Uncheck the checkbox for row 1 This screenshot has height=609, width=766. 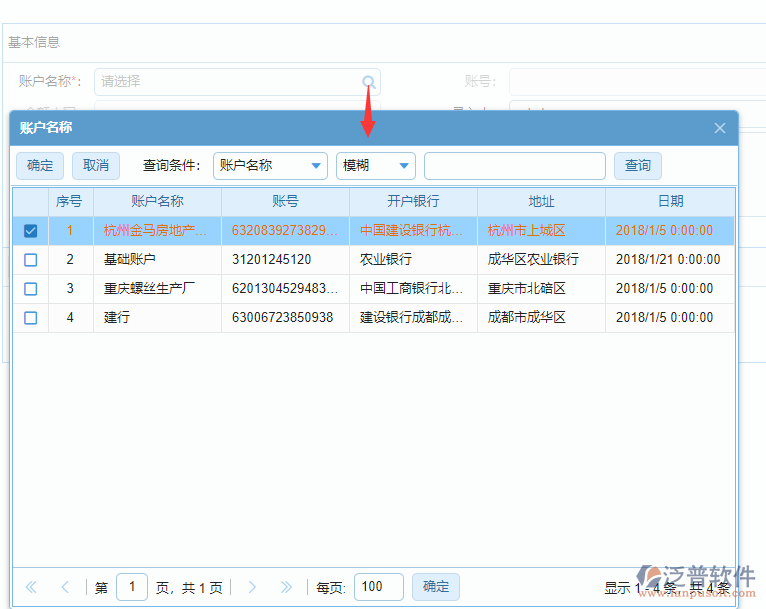(30, 231)
